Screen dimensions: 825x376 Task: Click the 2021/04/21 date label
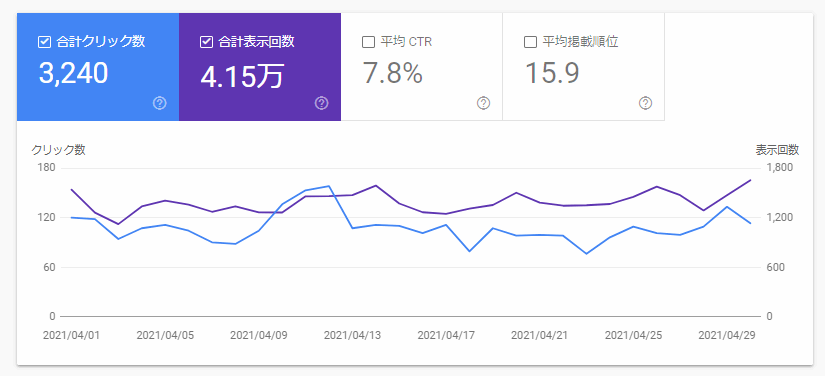pyautogui.click(x=540, y=336)
